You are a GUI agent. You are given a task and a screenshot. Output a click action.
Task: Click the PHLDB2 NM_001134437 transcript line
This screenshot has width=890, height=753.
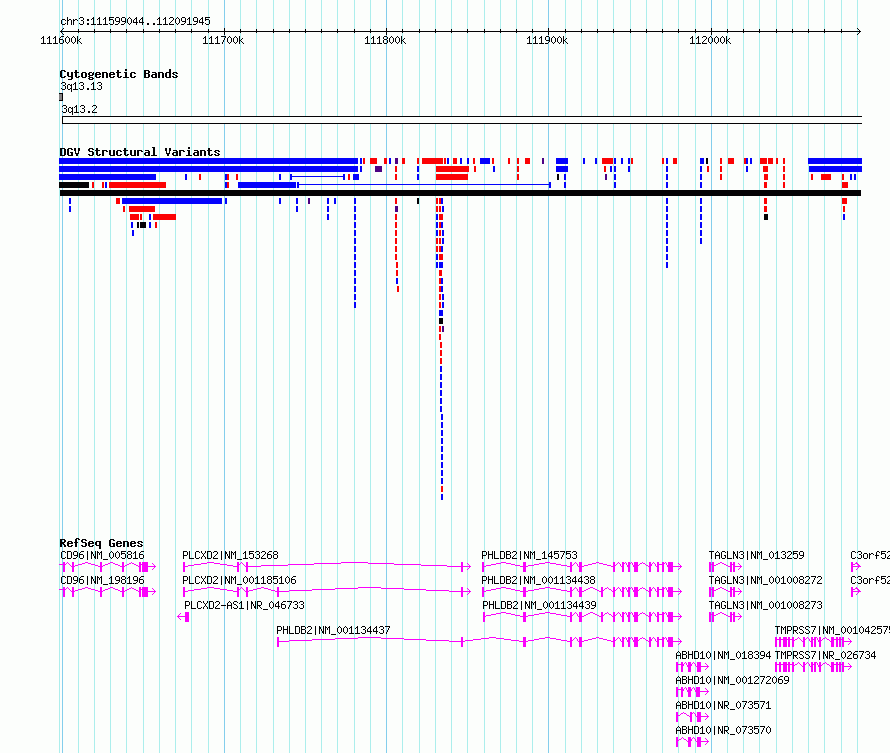click(479, 642)
